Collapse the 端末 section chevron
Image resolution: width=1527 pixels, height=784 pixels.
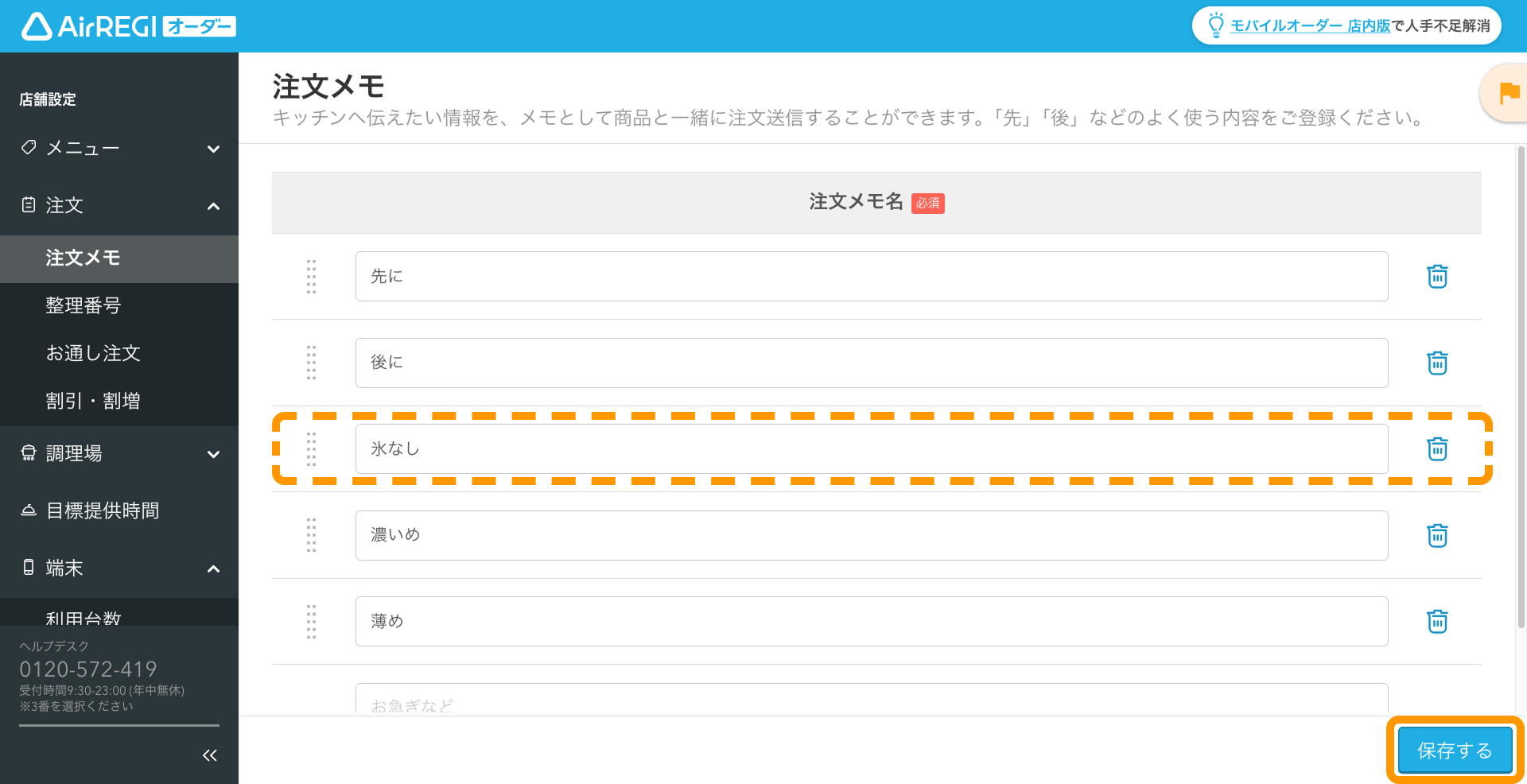213,569
